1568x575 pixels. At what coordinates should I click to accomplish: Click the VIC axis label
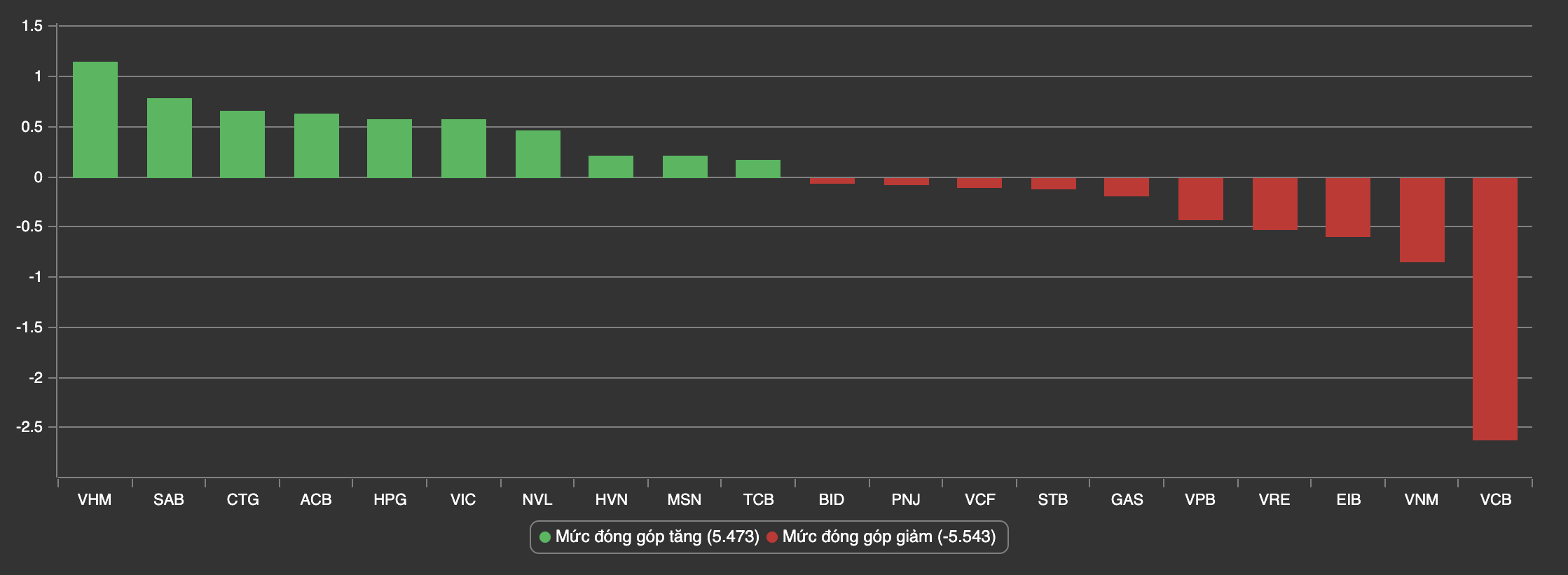tap(463, 500)
